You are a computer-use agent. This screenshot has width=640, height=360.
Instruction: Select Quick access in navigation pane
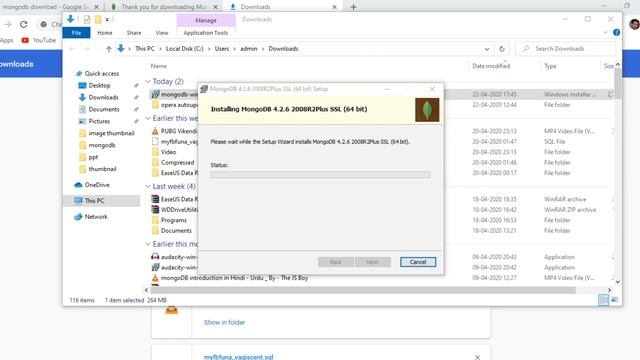pos(101,73)
